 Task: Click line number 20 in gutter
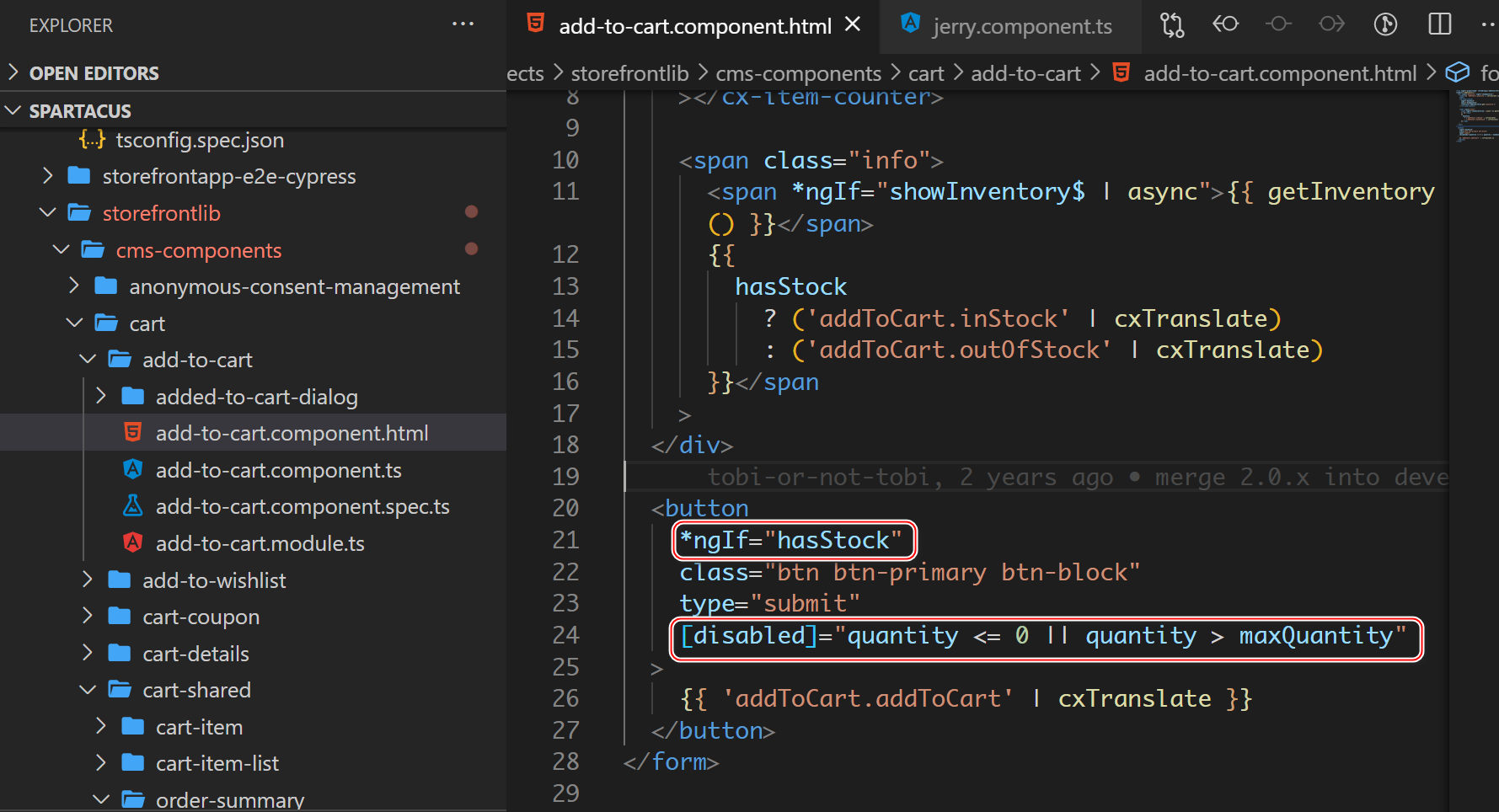pos(565,508)
